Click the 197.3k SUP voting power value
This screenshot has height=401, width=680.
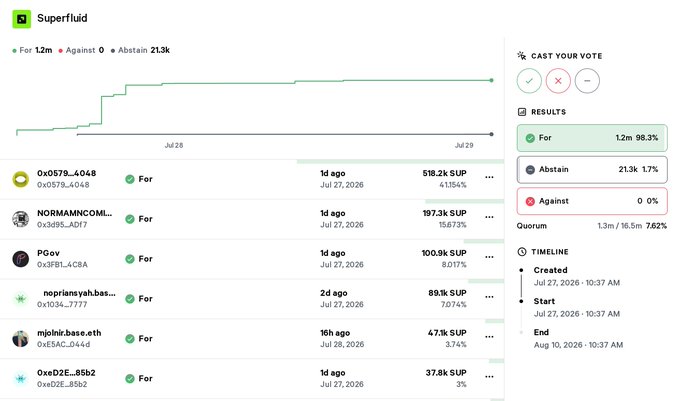coord(445,213)
